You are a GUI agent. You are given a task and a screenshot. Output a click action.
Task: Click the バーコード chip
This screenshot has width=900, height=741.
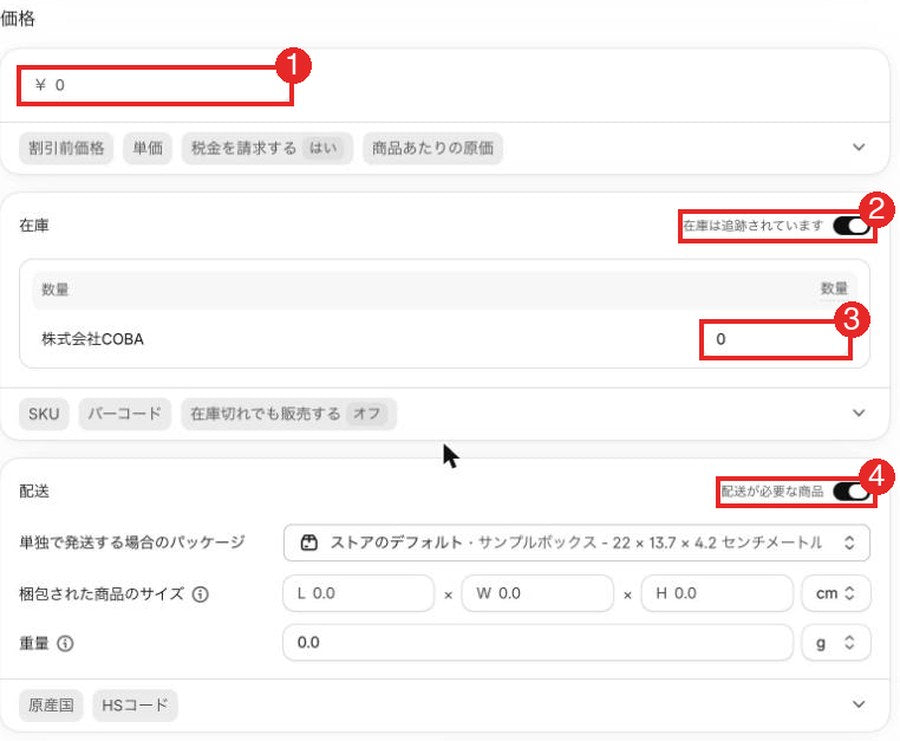(x=125, y=414)
